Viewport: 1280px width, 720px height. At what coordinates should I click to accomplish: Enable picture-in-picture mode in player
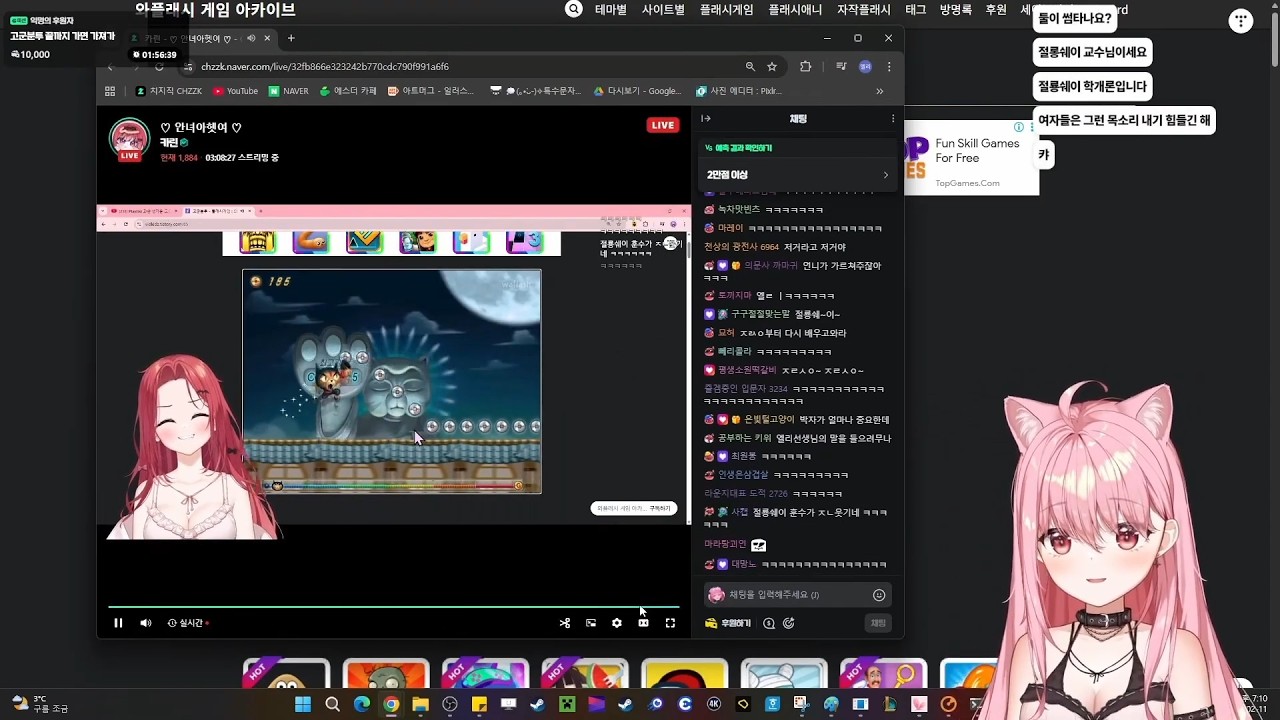point(591,623)
